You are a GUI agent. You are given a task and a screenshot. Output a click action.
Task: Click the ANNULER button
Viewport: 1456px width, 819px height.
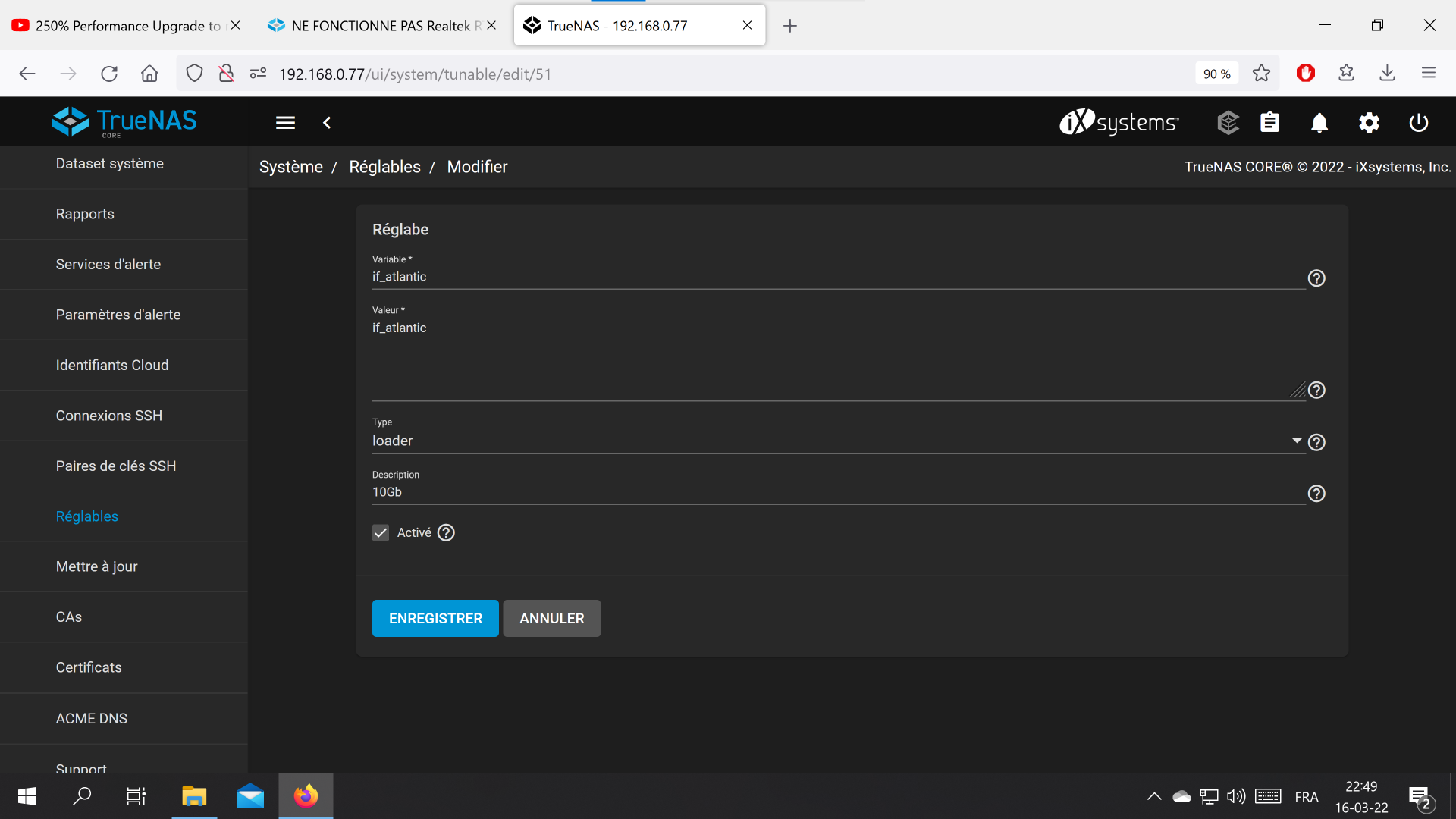pos(551,618)
